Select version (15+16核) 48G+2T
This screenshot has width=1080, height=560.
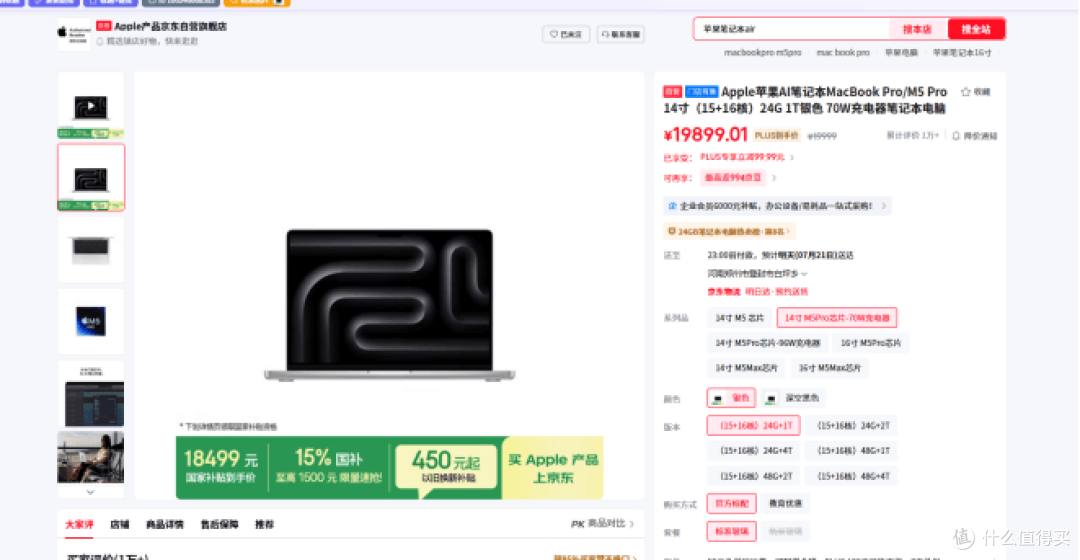click(x=756, y=476)
